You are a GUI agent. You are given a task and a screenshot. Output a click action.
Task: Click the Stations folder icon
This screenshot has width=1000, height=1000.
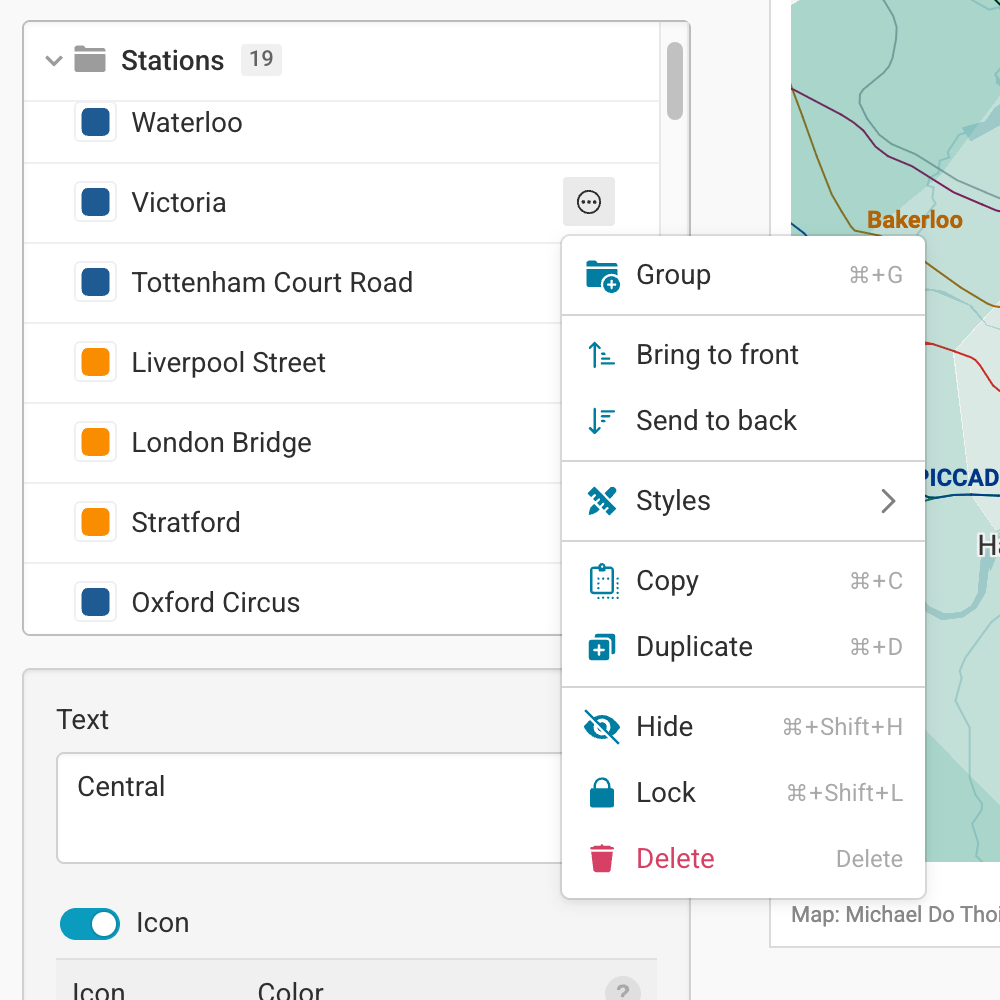[90, 60]
